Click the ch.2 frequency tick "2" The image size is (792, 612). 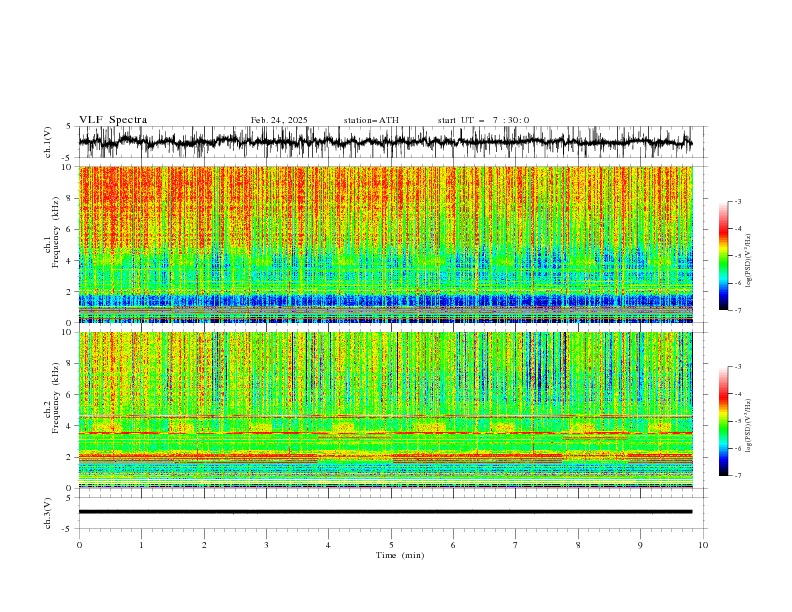[71, 457]
